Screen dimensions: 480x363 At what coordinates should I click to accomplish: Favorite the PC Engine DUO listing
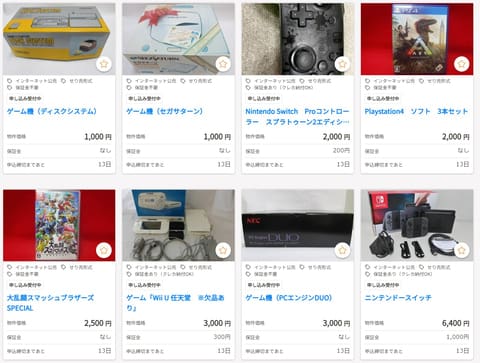click(342, 250)
